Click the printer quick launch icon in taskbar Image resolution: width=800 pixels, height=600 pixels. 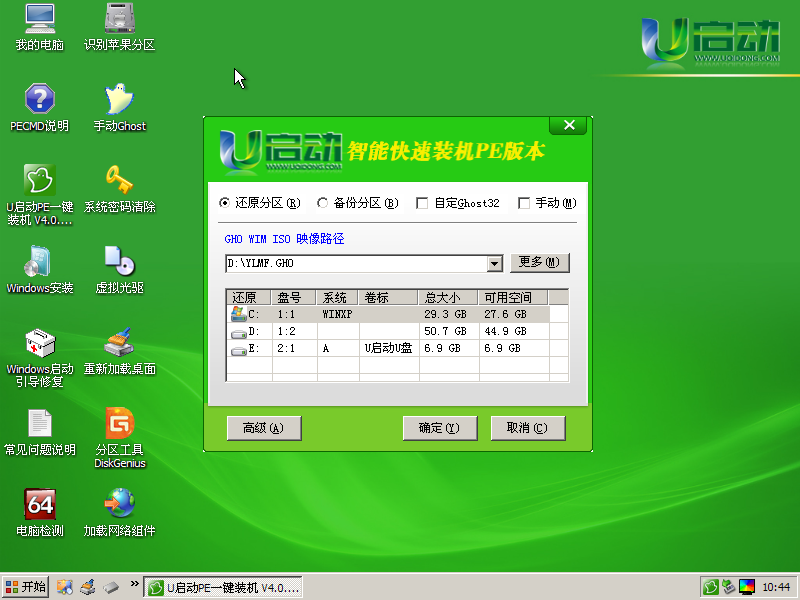click(88, 587)
